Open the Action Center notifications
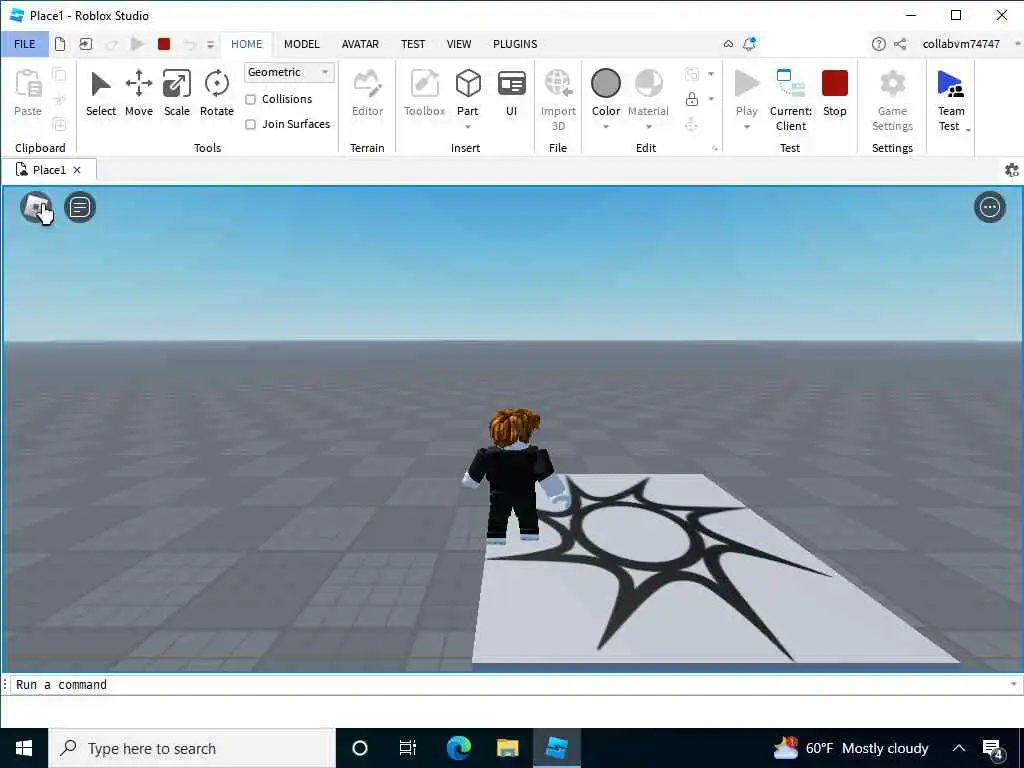 (x=993, y=748)
